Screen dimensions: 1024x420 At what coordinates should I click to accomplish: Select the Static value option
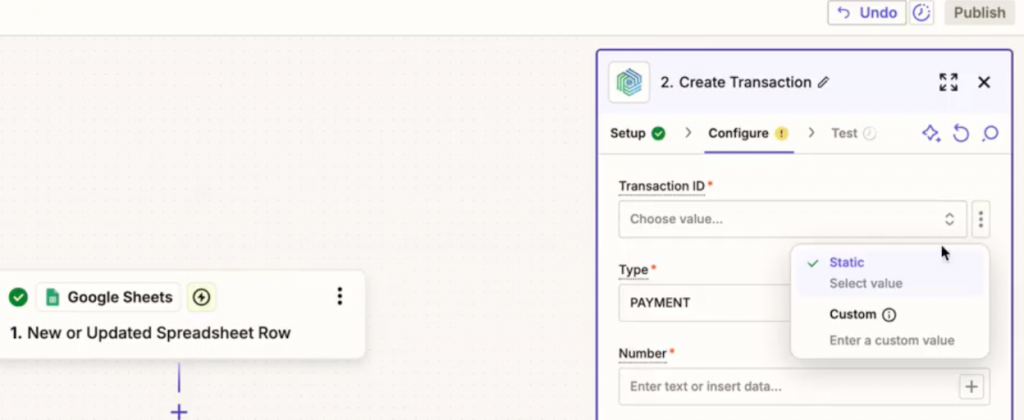(x=889, y=272)
